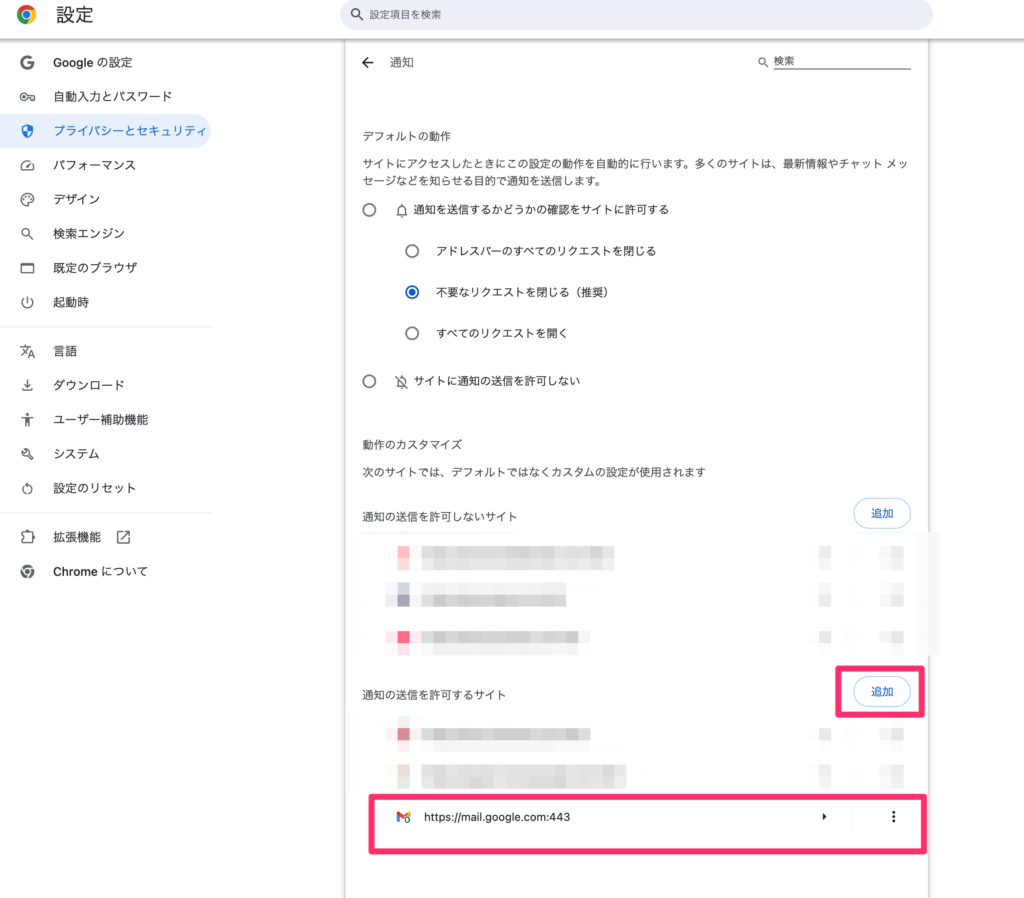
Task: Select the パフォーマンス speedometer icon in the sidebar
Action: (x=26, y=165)
